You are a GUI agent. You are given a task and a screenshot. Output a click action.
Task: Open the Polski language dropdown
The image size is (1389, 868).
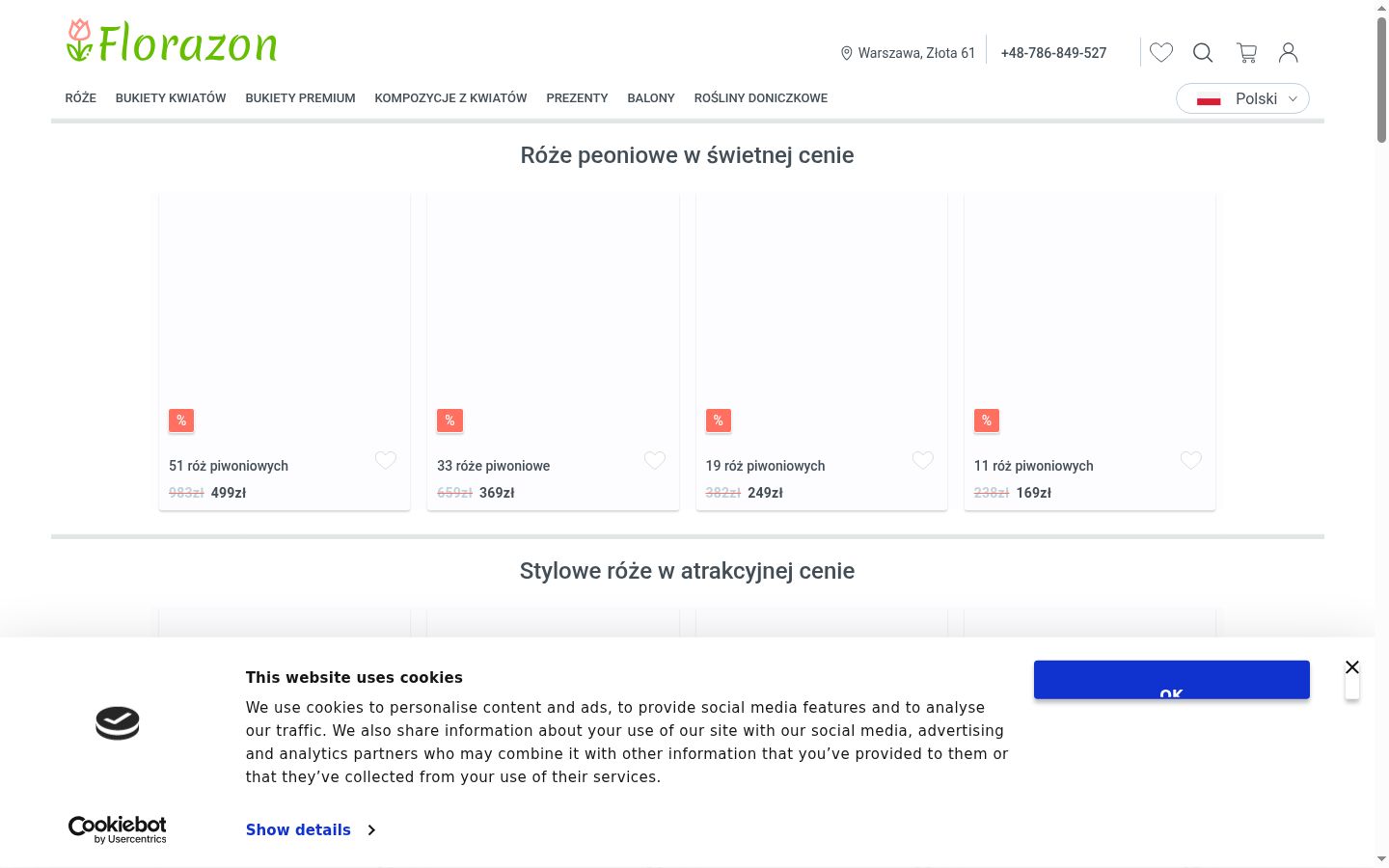click(1242, 98)
